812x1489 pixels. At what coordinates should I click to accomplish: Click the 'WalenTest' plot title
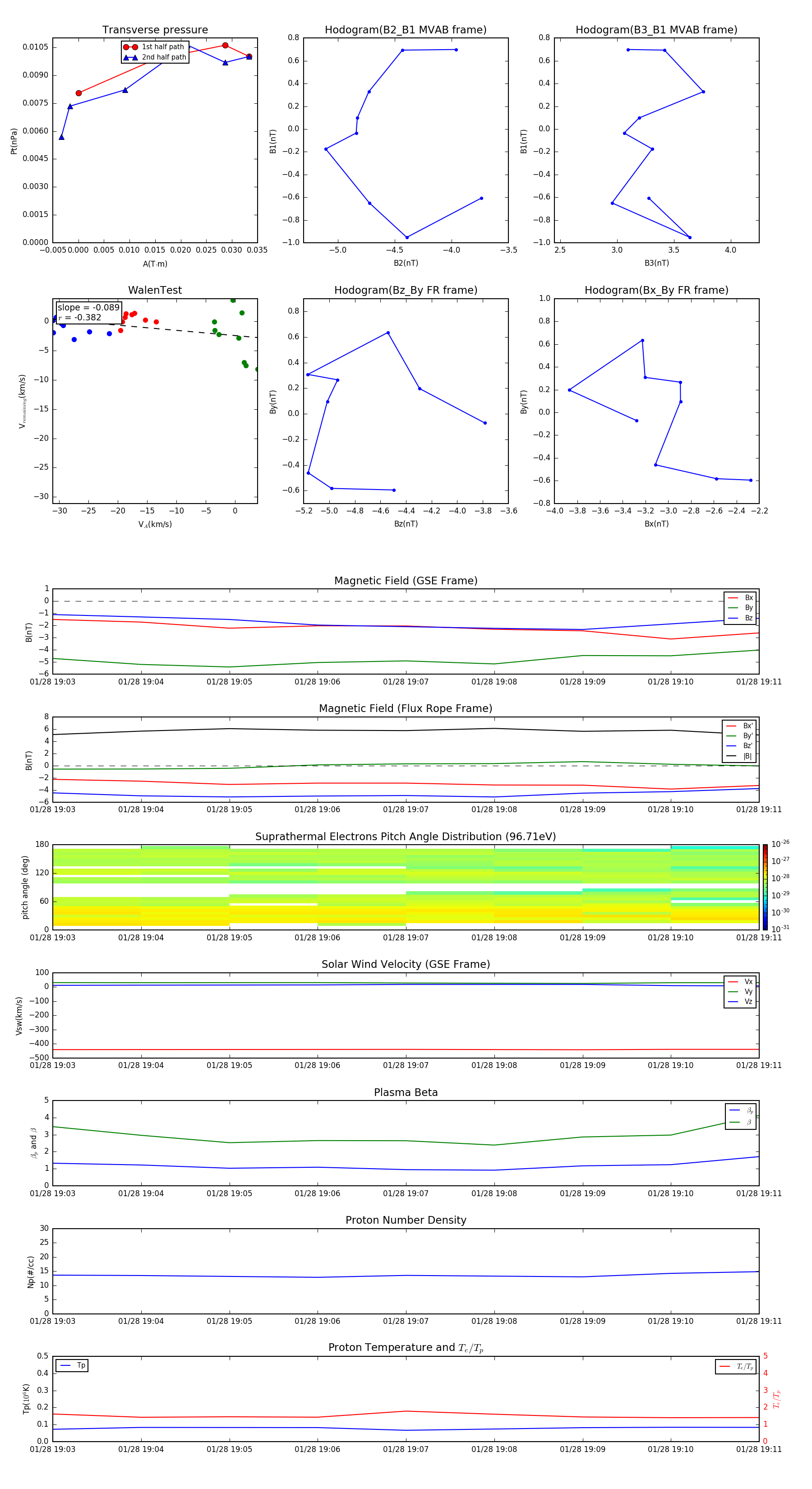pyautogui.click(x=155, y=290)
